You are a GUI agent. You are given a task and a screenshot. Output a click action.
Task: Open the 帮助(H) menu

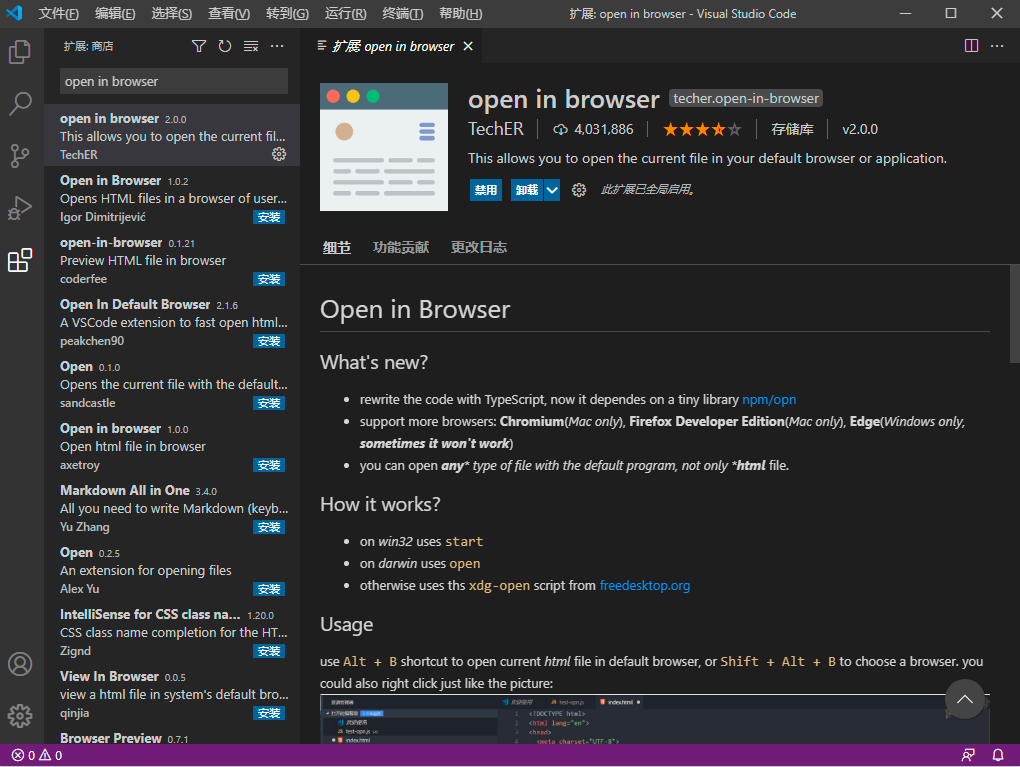click(x=461, y=14)
